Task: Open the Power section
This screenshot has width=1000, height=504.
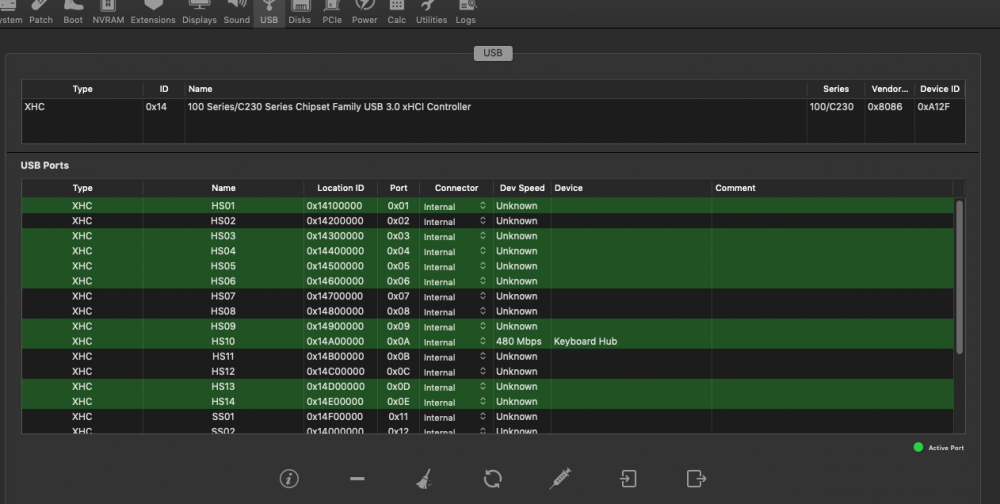Action: (x=365, y=13)
